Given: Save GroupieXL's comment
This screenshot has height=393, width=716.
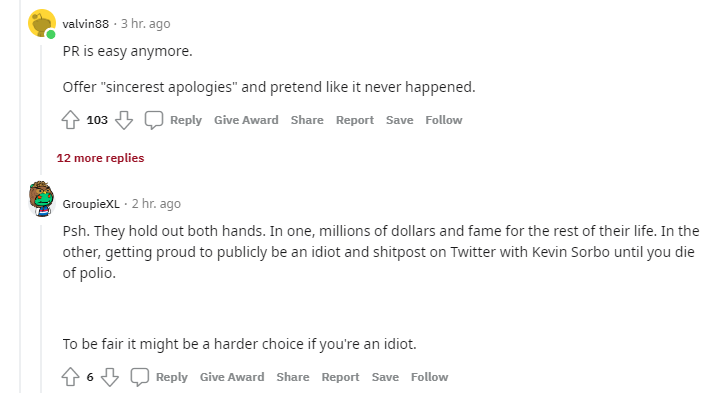Looking at the screenshot, I should point(385,377).
